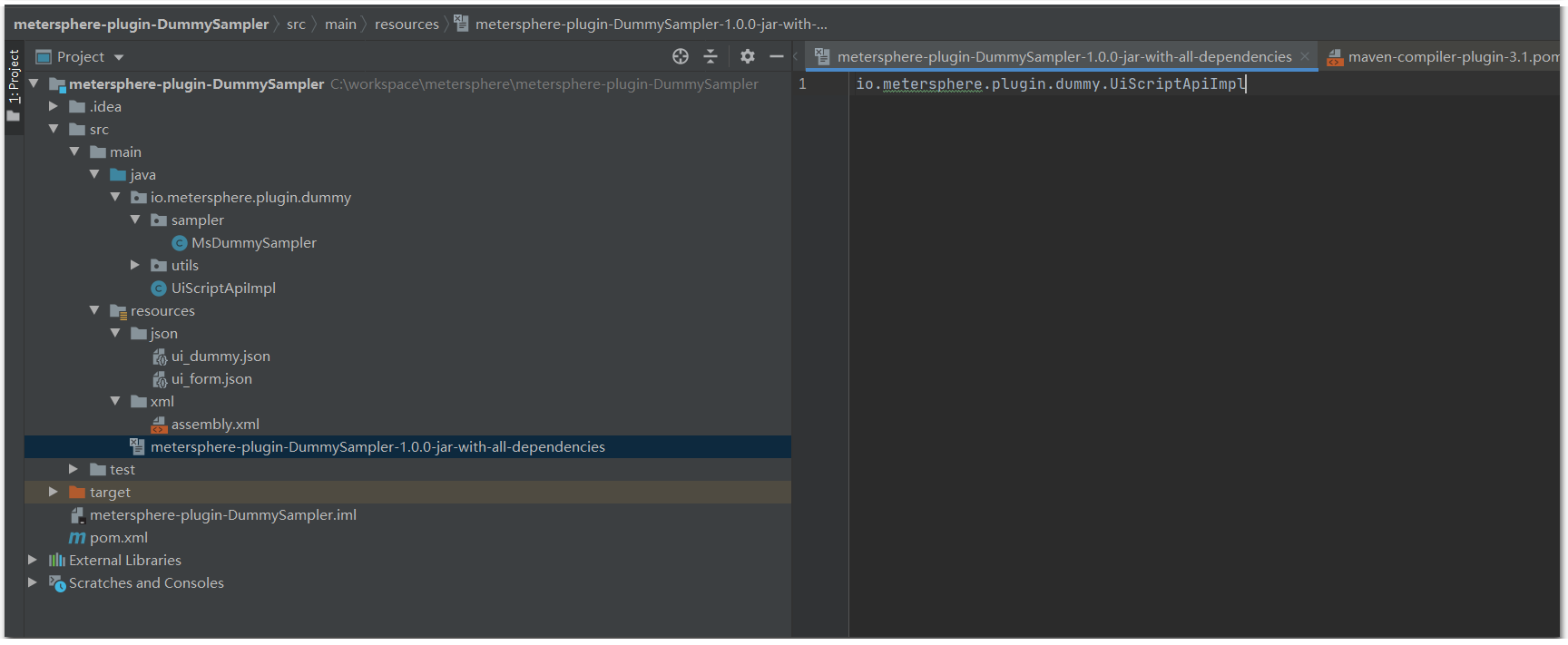Click the .iml module file icon
Image resolution: width=1568 pixels, height=645 pixels.
pyautogui.click(x=78, y=515)
